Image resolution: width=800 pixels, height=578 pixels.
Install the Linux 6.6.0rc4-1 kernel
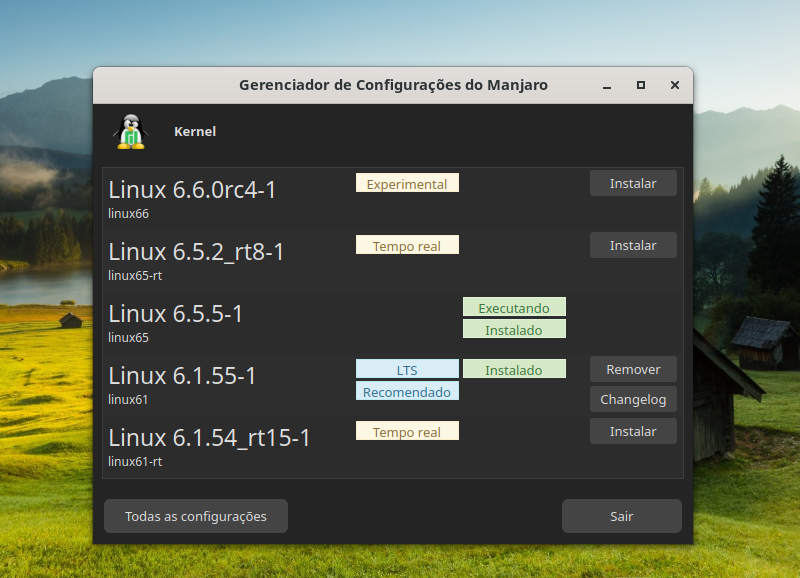point(632,183)
